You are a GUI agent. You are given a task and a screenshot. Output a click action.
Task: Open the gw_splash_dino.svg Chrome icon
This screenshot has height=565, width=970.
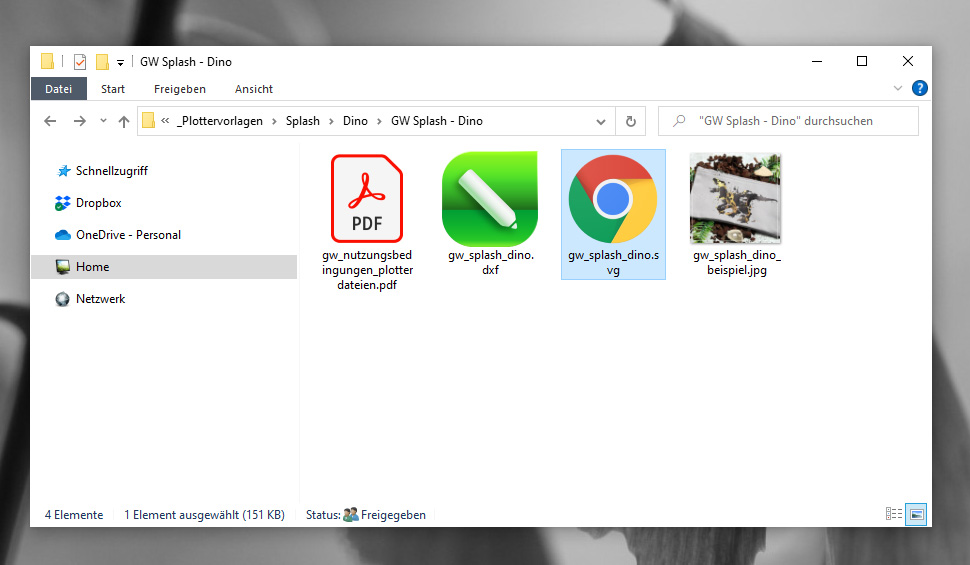coord(612,199)
